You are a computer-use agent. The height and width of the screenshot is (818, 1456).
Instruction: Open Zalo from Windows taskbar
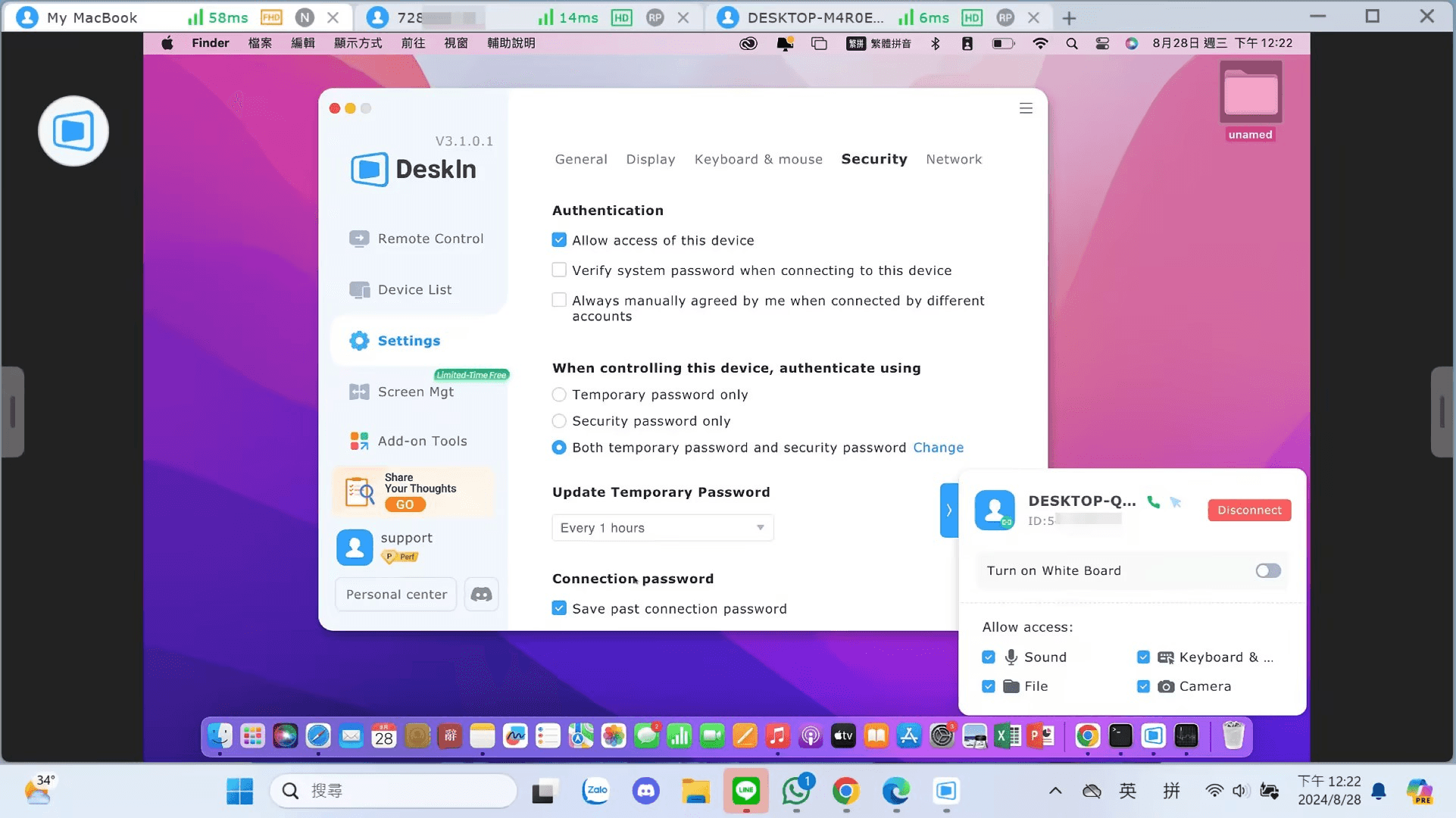(x=596, y=791)
